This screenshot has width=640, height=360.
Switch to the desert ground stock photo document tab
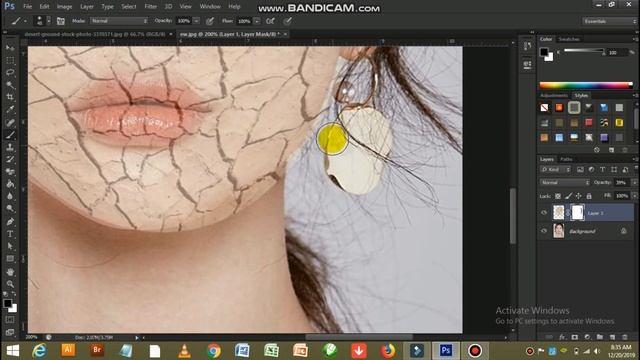[x=95, y=34]
